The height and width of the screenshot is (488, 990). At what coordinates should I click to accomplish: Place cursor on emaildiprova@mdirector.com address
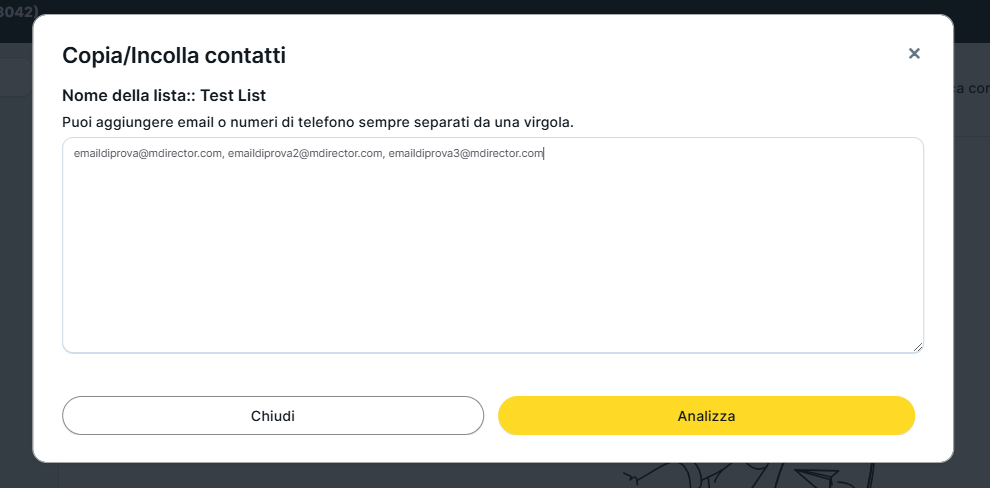147,154
